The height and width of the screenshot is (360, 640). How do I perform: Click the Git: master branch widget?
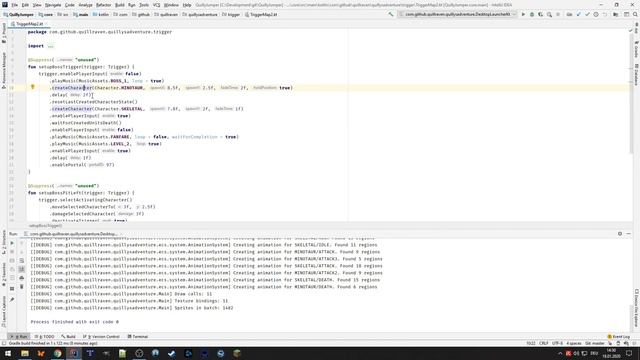[x=595, y=343]
